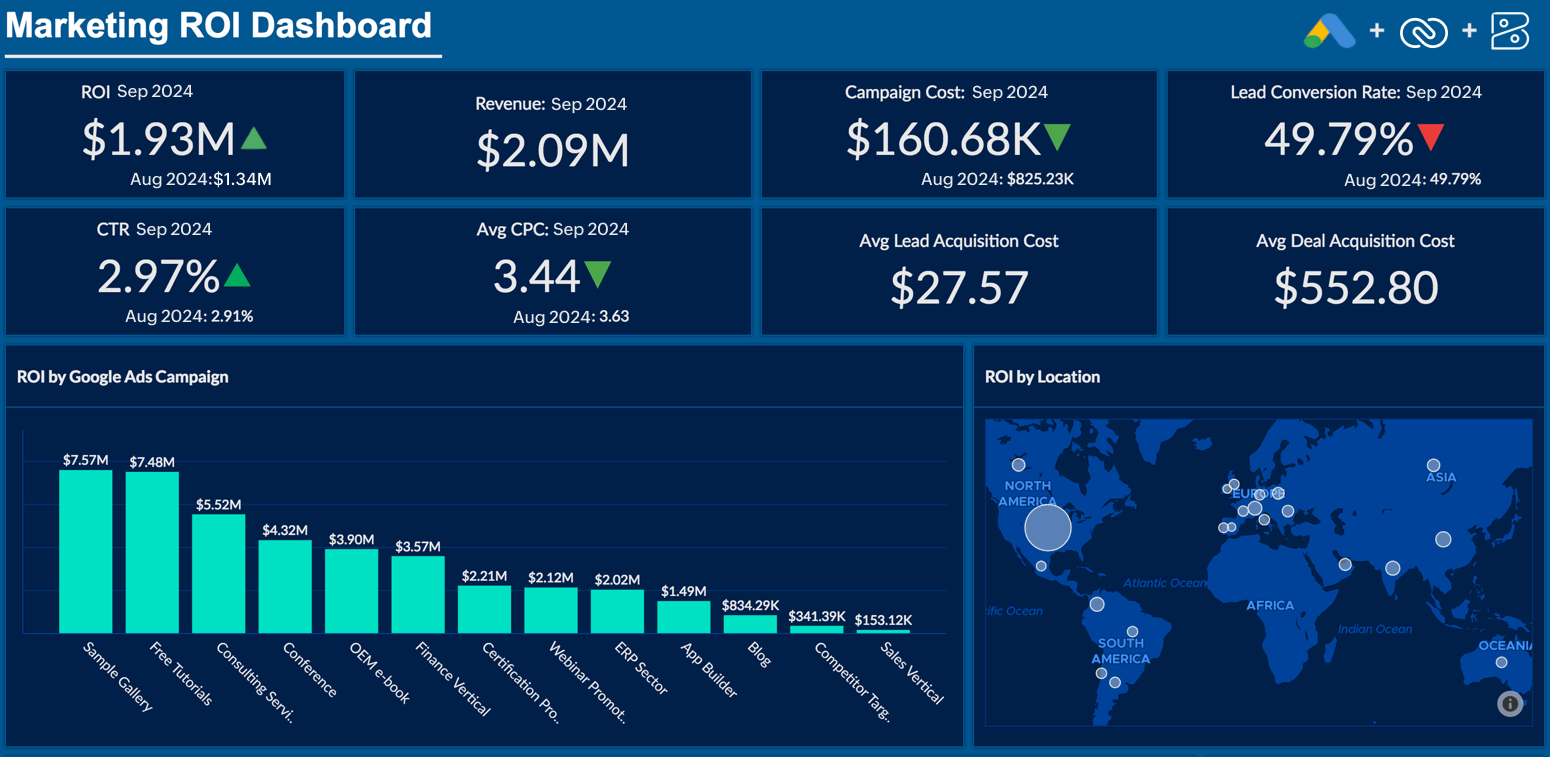Click the Avg Deal Acquisition Cost value $552.80
Viewport: 1550px width, 757px height.
click(x=1355, y=288)
